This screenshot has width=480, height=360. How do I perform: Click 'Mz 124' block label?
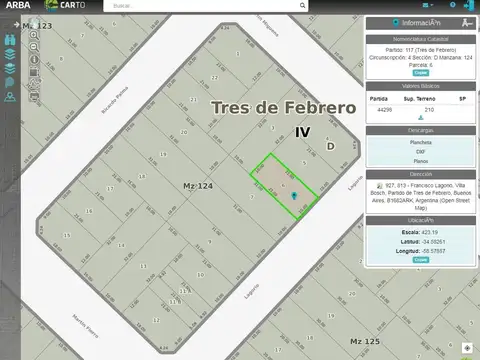(x=198, y=186)
